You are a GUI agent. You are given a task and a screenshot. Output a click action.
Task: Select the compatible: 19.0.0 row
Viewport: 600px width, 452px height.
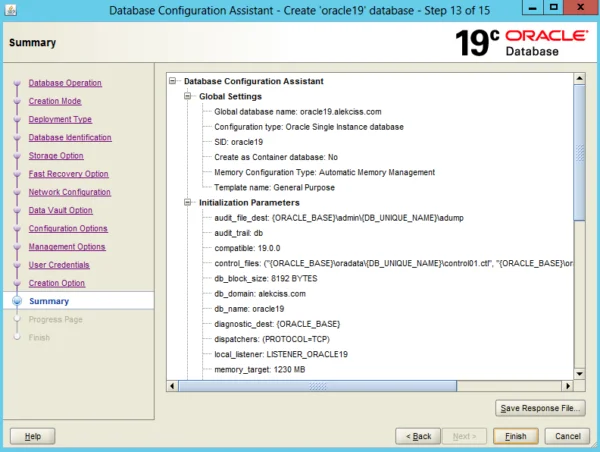[x=247, y=248]
